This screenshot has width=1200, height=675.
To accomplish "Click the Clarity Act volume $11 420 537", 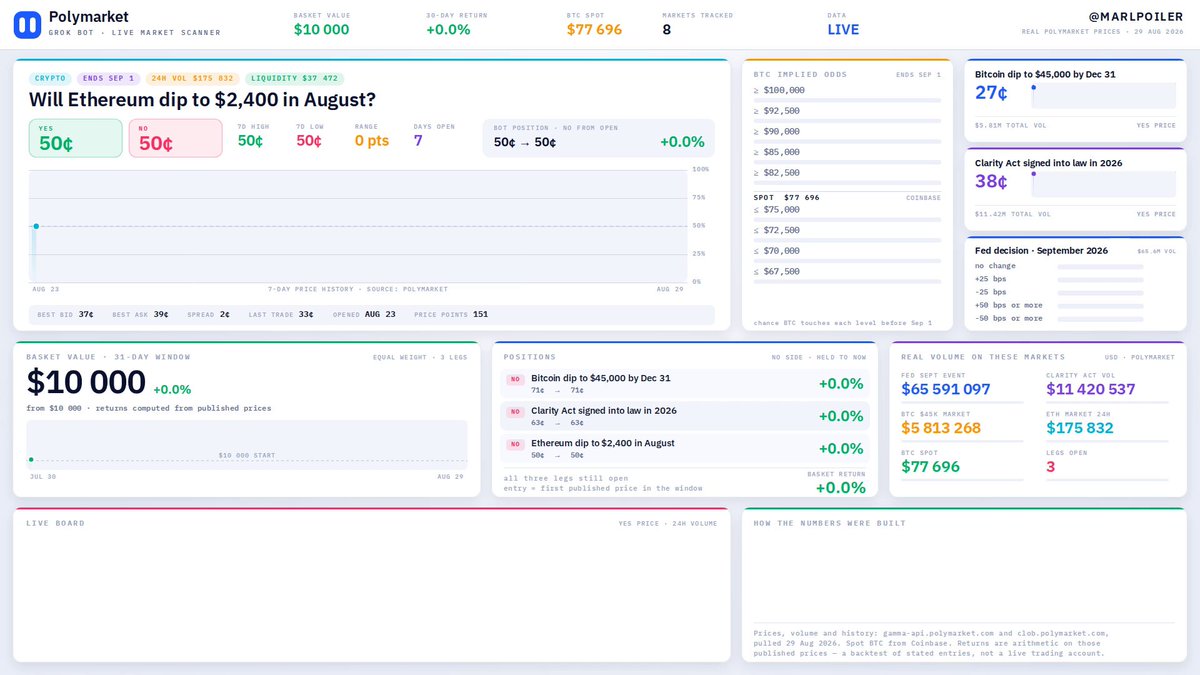I will coord(1091,389).
